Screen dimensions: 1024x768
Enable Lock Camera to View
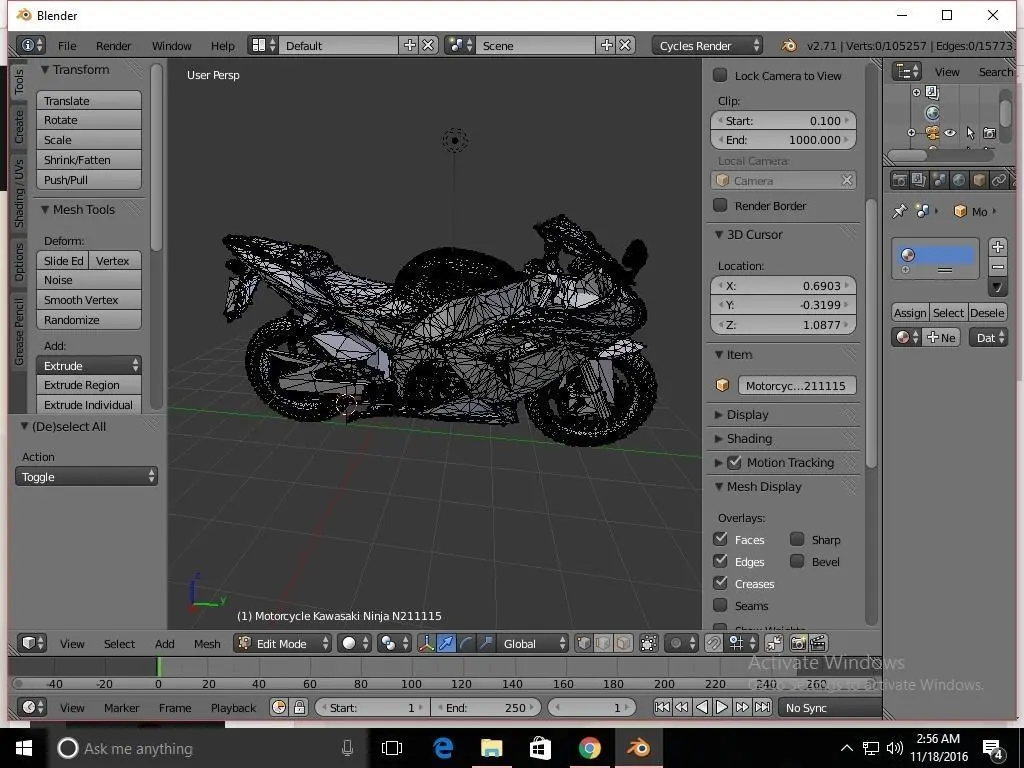720,75
